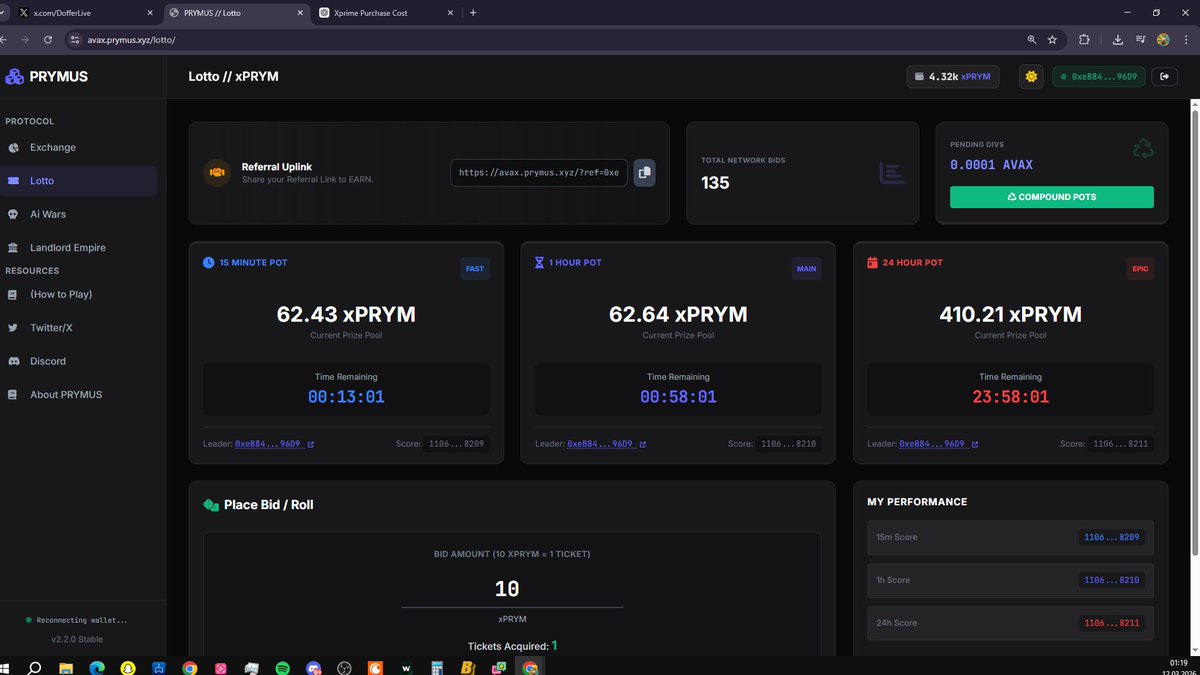The width and height of the screenshot is (1200, 675).
Task: Toggle the light theme sun icon
Action: coord(1031,76)
